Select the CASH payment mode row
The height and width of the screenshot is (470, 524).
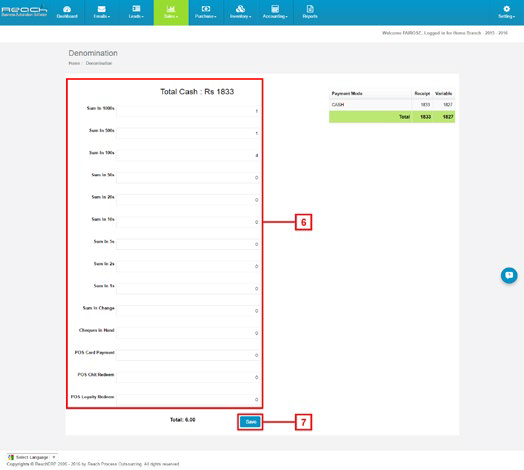(x=392, y=105)
